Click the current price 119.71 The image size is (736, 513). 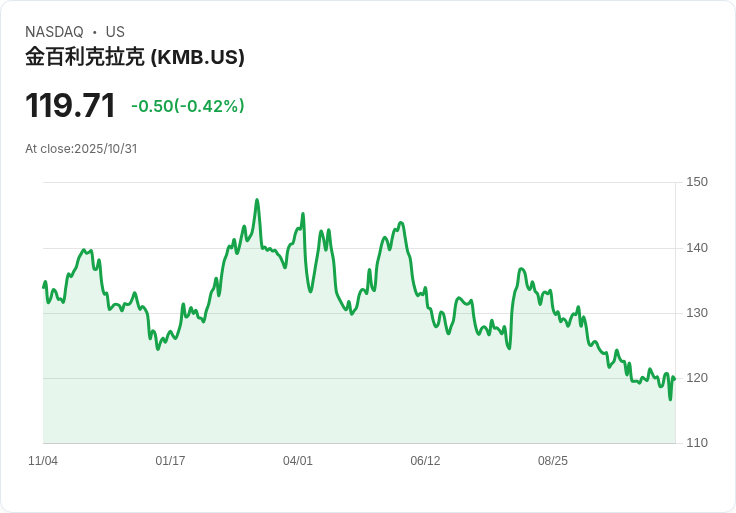(70, 105)
